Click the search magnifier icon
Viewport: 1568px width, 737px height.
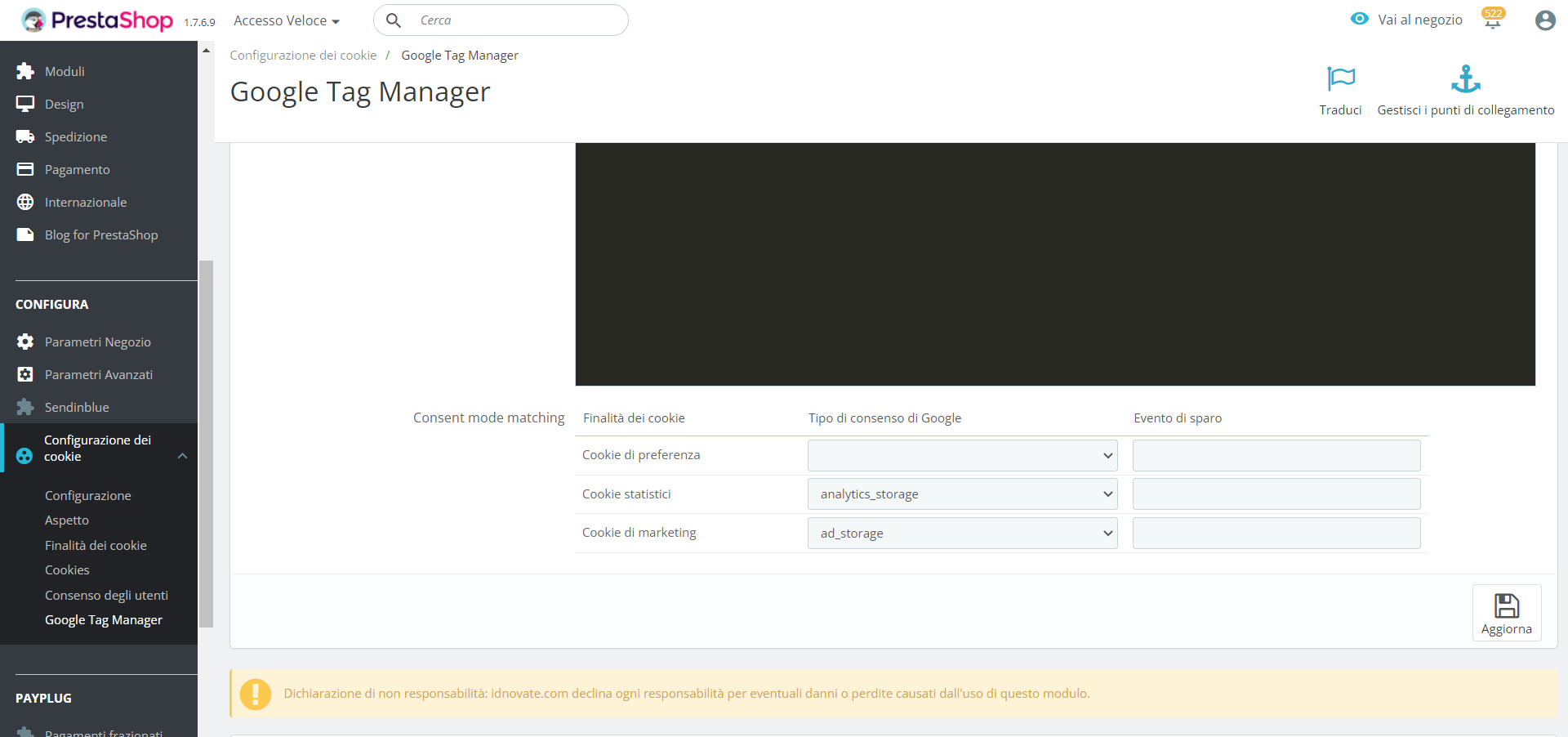(393, 20)
